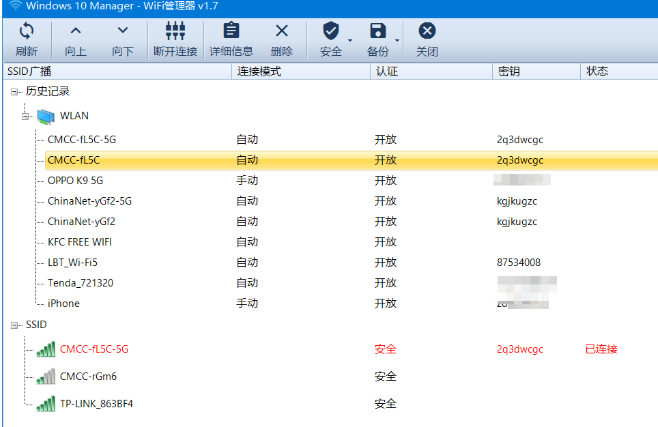Click 手动 mode of iPhone row

[x=247, y=304]
